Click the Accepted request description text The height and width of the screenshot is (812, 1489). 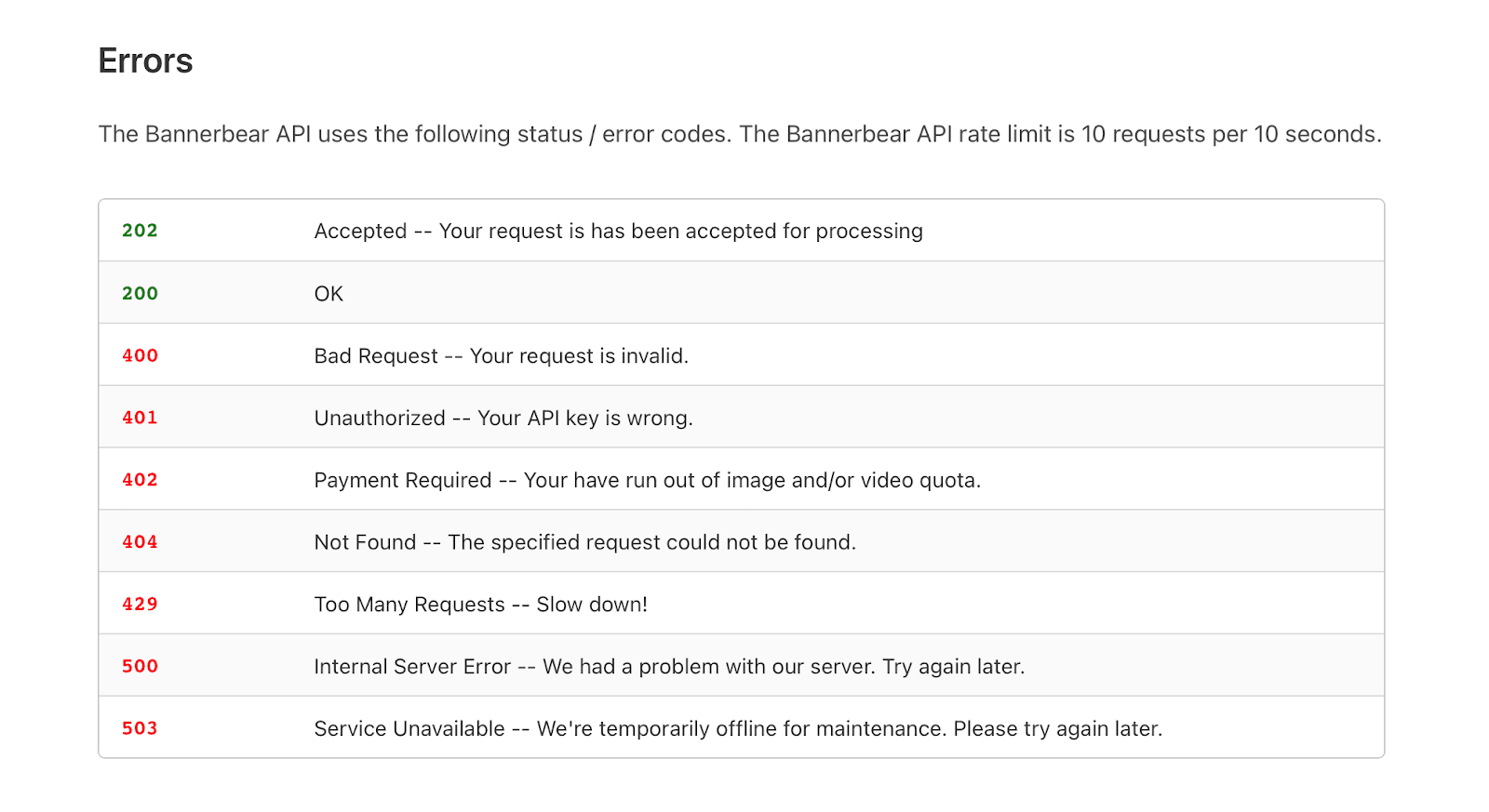click(618, 231)
